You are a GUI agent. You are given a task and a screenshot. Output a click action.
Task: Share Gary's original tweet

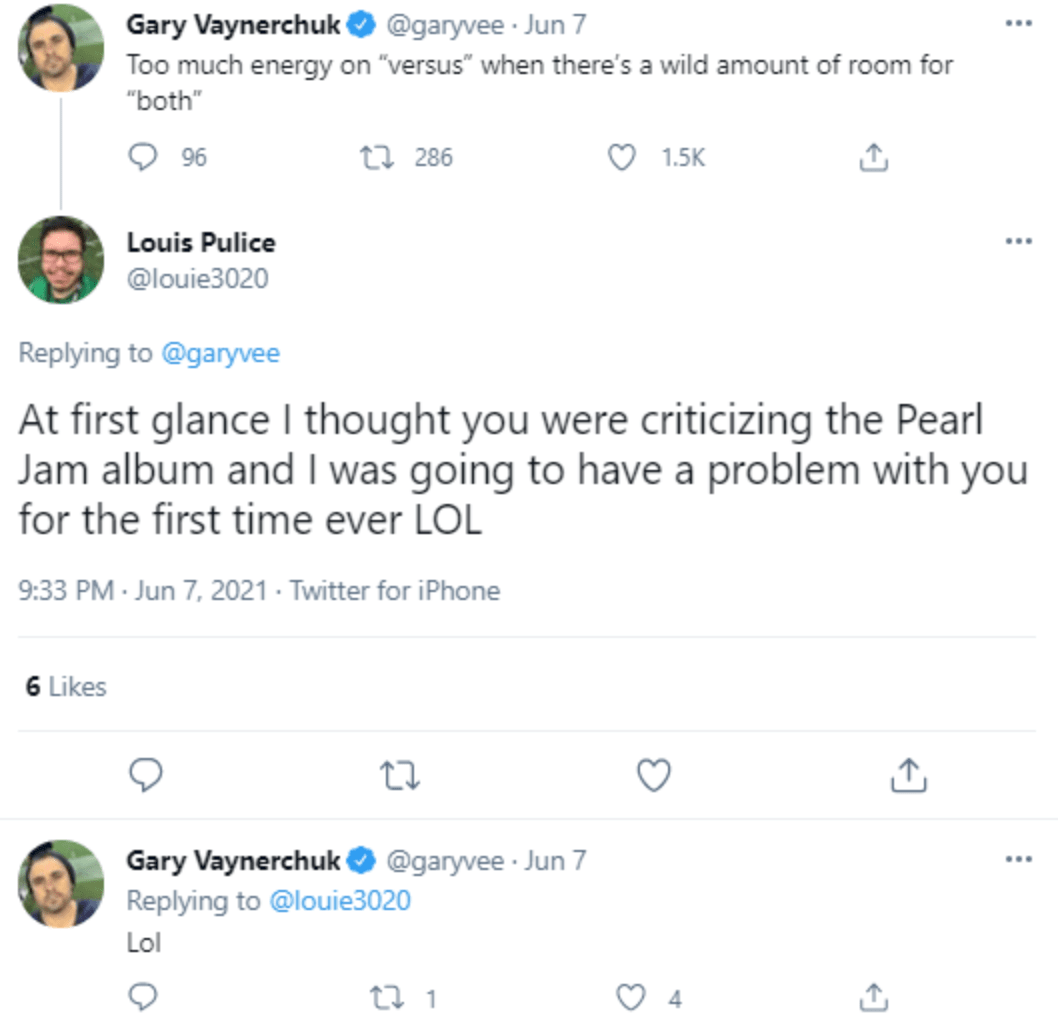point(873,157)
